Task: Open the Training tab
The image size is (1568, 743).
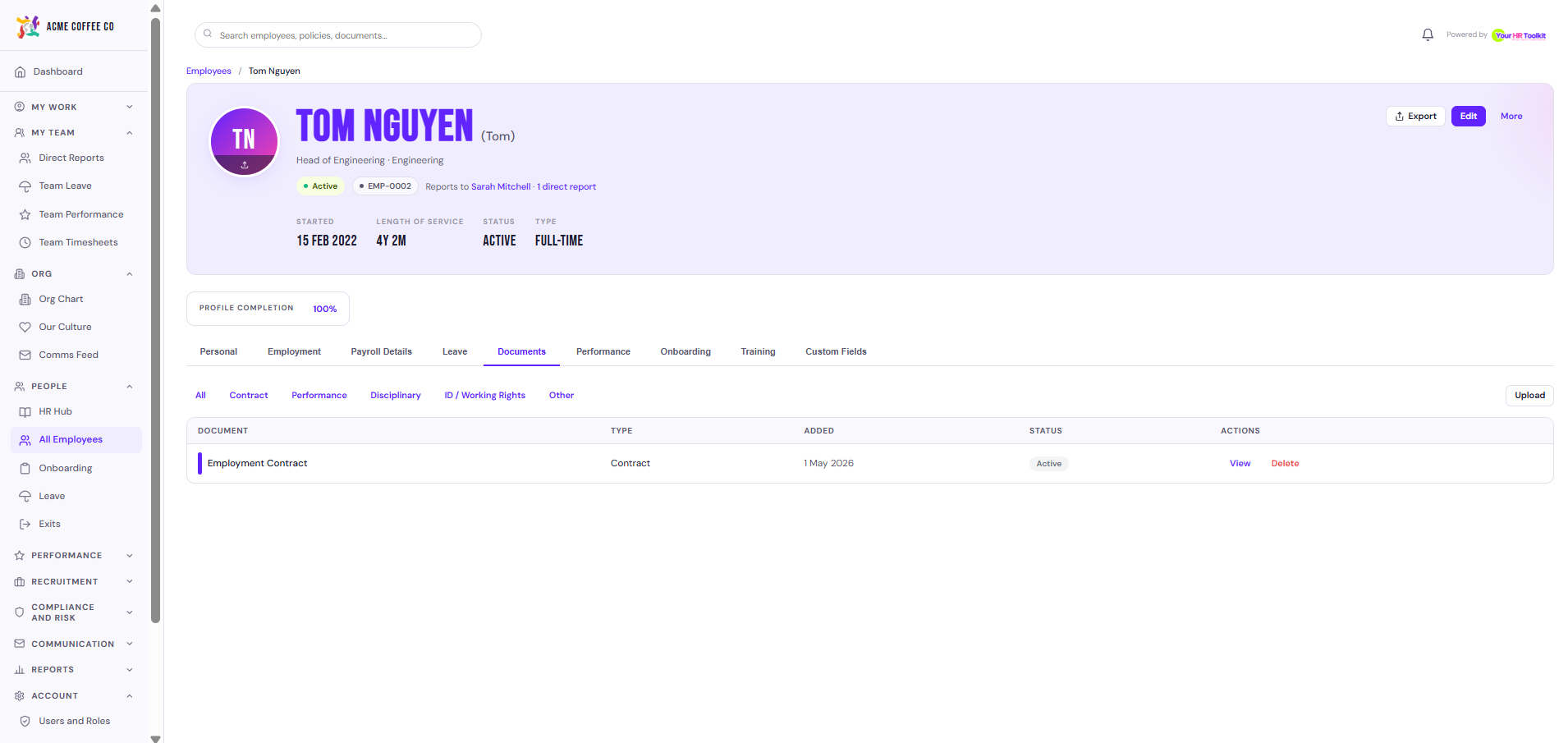Action: tap(758, 351)
